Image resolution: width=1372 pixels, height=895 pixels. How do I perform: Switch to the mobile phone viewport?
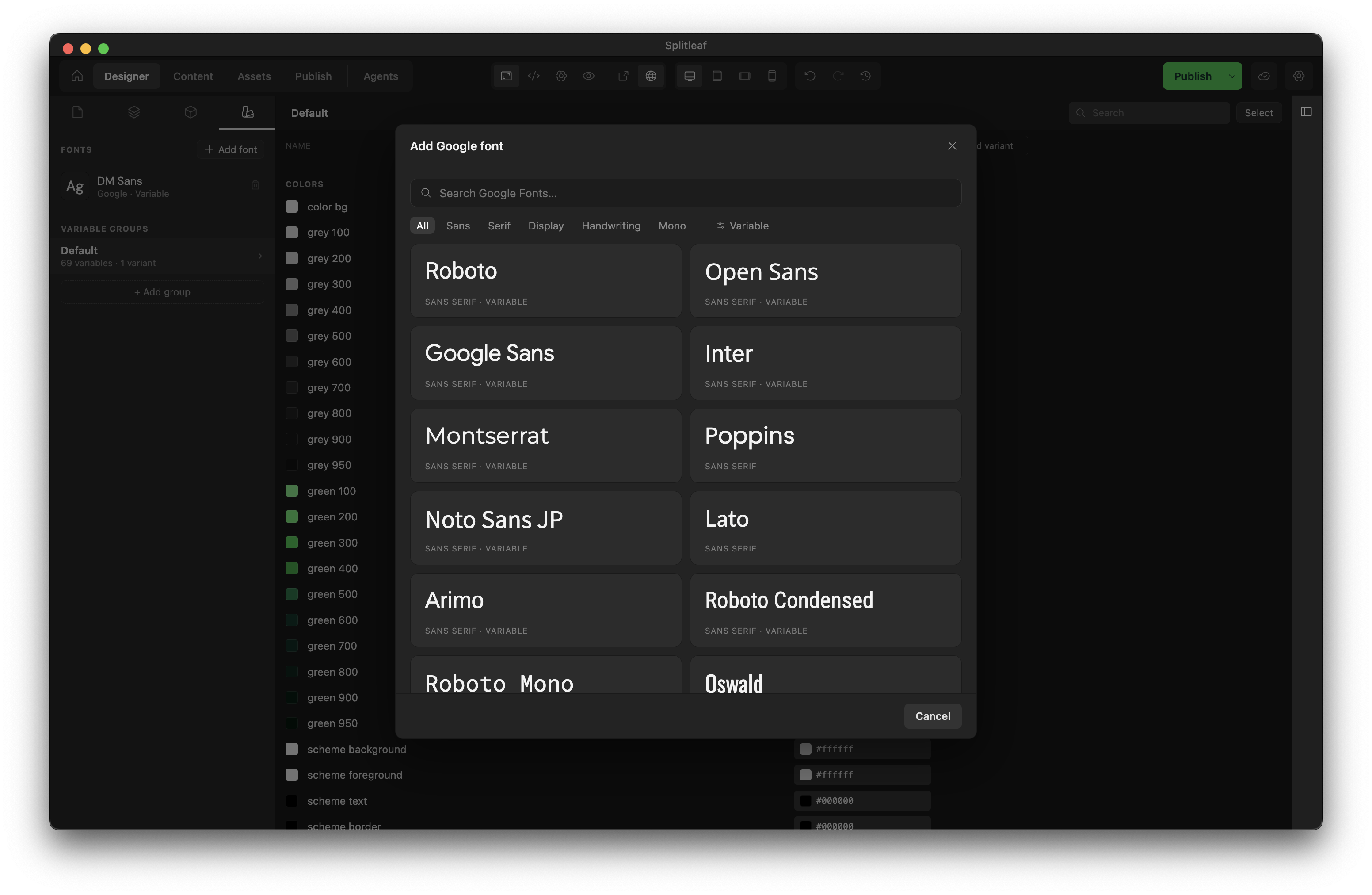pos(772,76)
